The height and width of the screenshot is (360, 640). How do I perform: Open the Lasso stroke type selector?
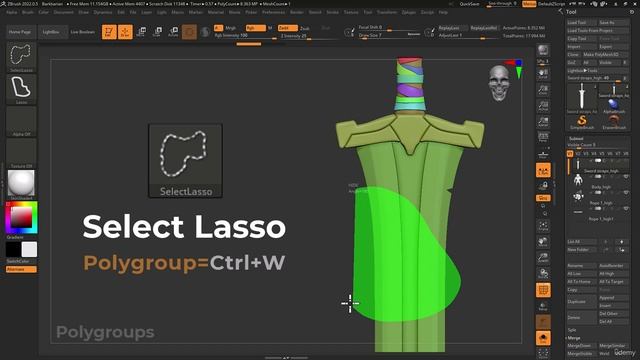21,89
